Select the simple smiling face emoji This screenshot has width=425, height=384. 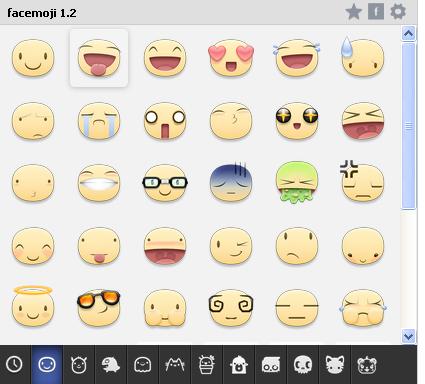click(33, 58)
